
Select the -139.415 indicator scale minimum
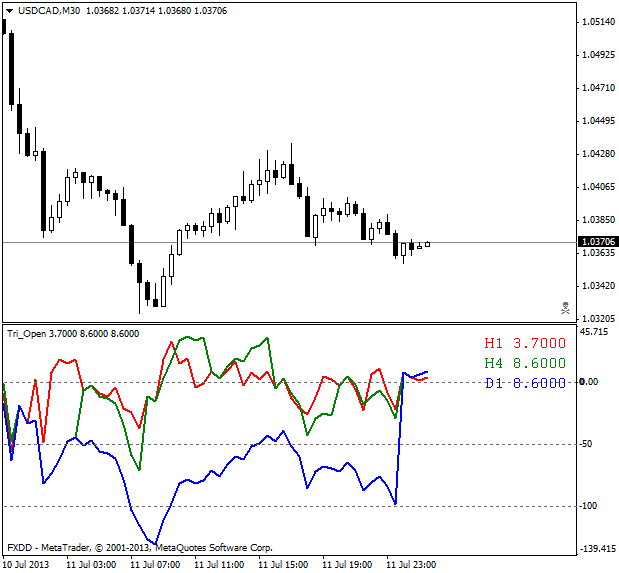[x=598, y=549]
